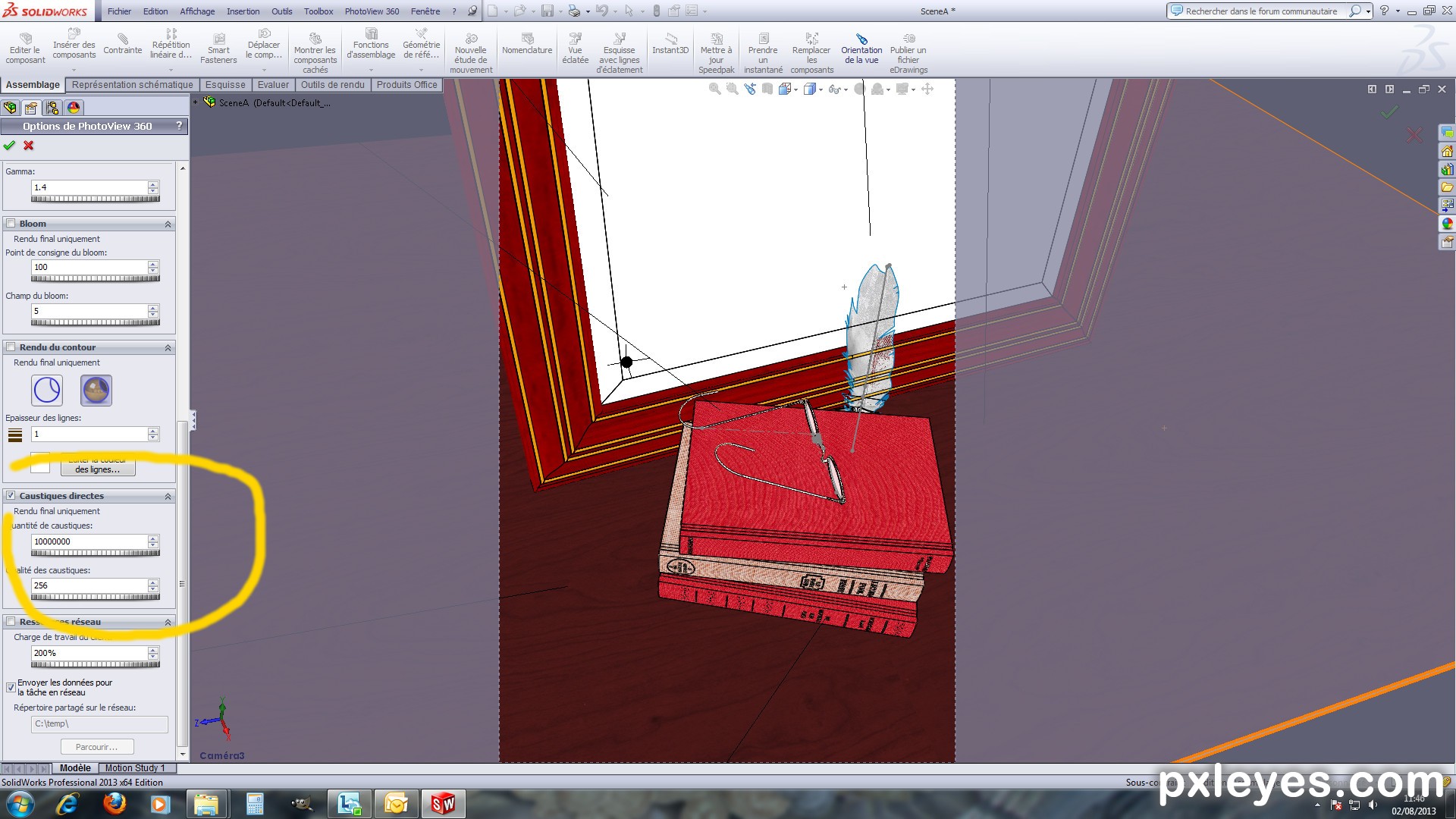Image resolution: width=1456 pixels, height=819 pixels.
Task: Open the Design Library icon in task pane
Action: click(1447, 169)
